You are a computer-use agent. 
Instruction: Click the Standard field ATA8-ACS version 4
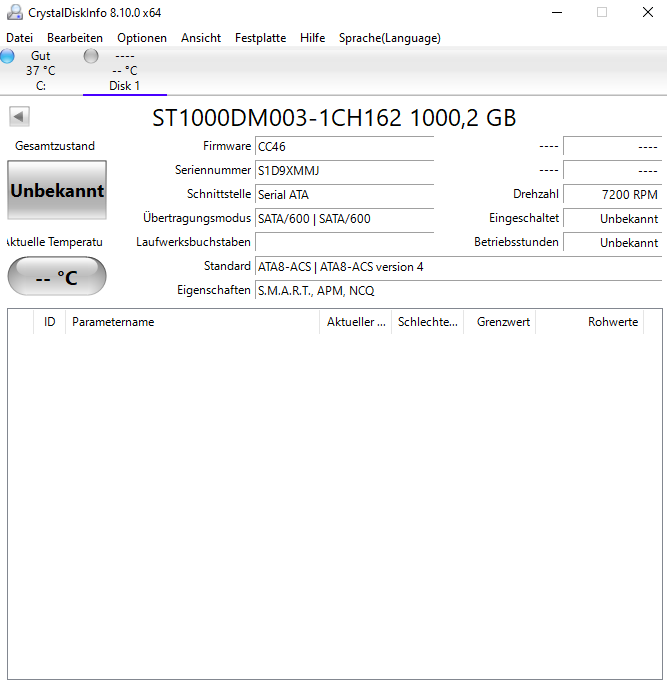click(x=459, y=266)
